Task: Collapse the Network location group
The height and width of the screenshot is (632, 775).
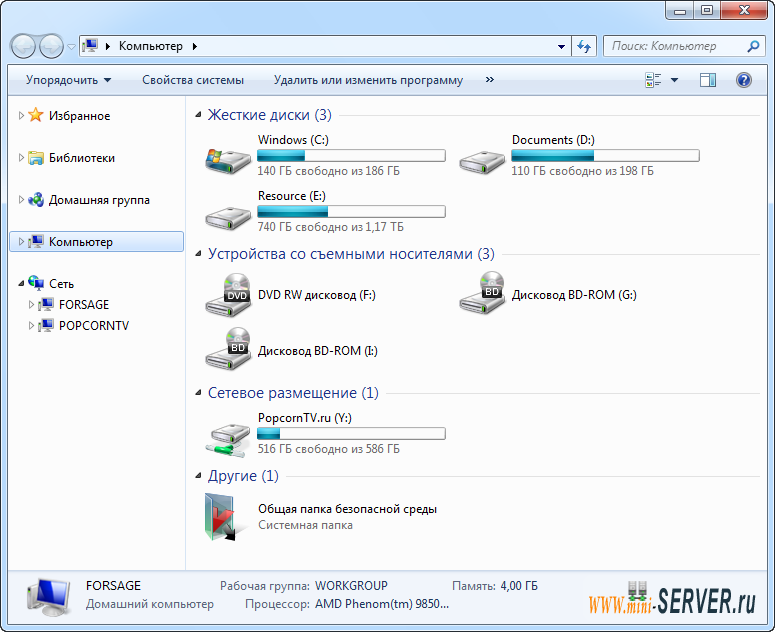Action: coord(198,393)
